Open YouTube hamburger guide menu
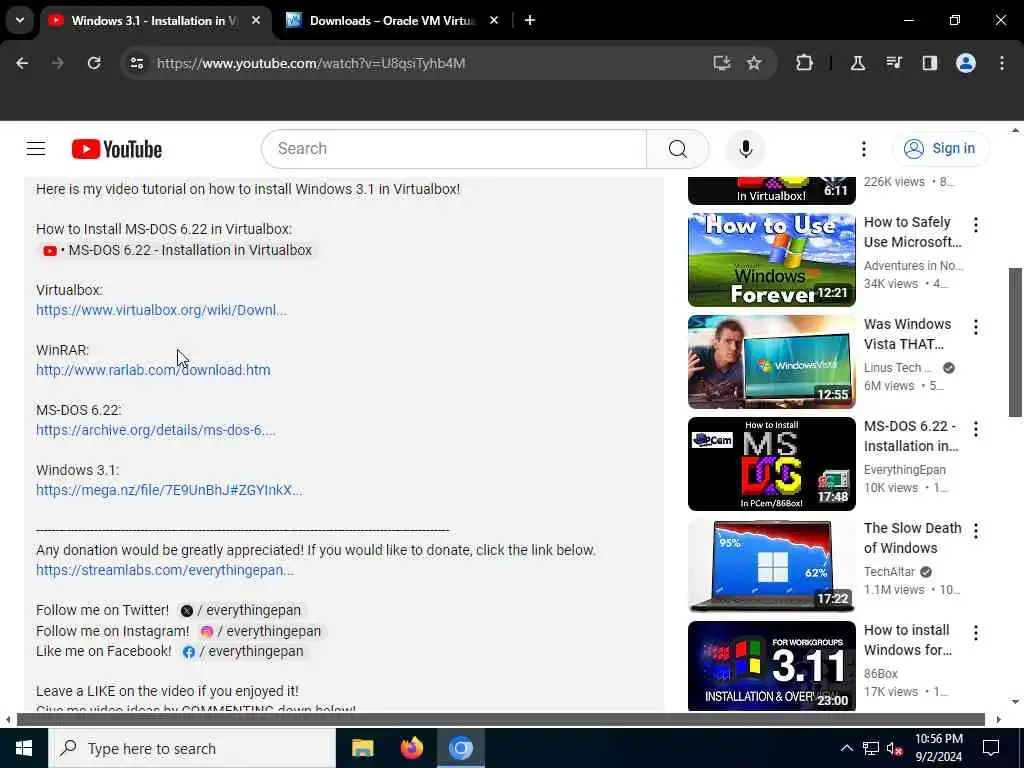This screenshot has width=1024, height=768. click(36, 149)
